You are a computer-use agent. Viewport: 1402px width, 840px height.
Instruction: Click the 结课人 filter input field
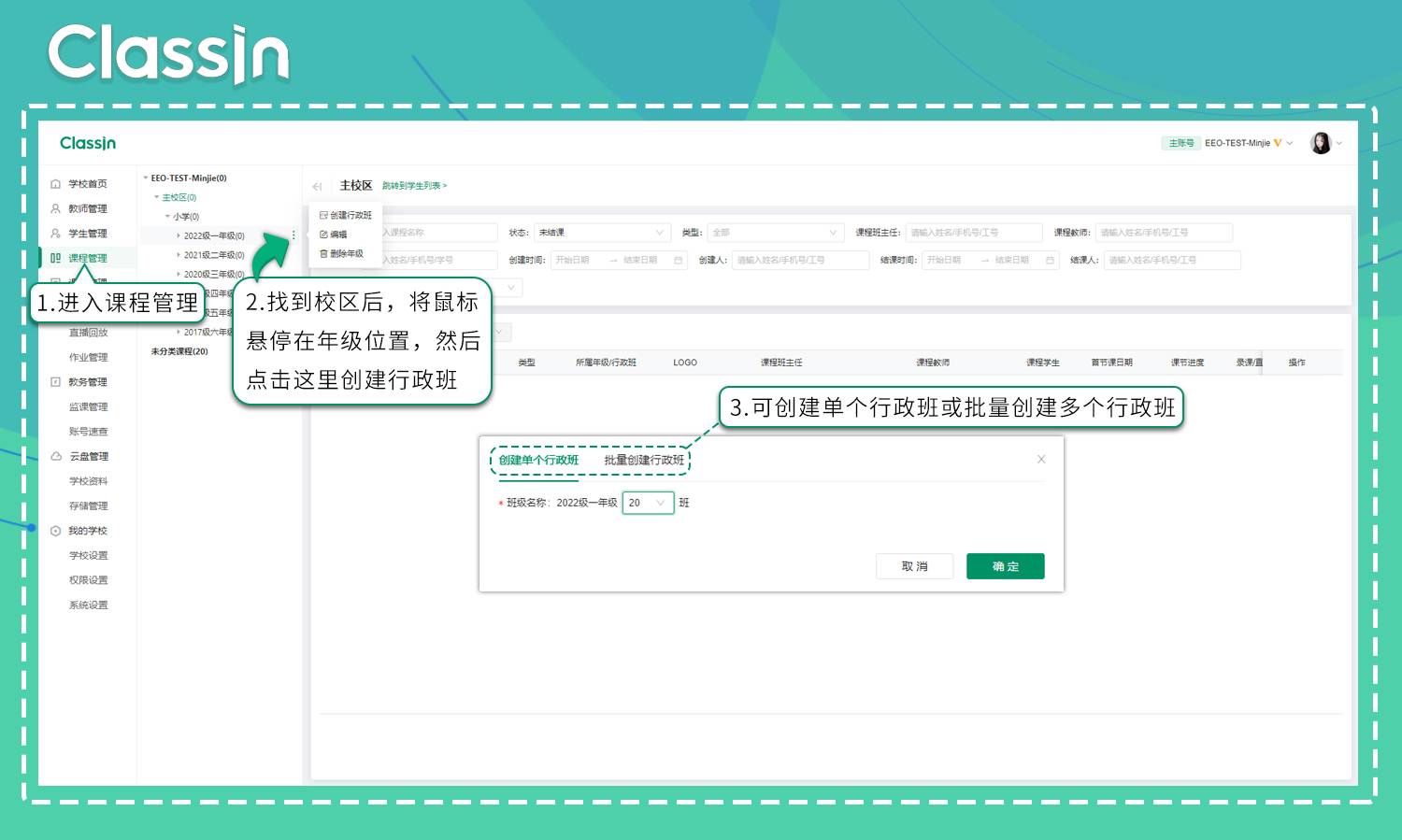point(1172,260)
